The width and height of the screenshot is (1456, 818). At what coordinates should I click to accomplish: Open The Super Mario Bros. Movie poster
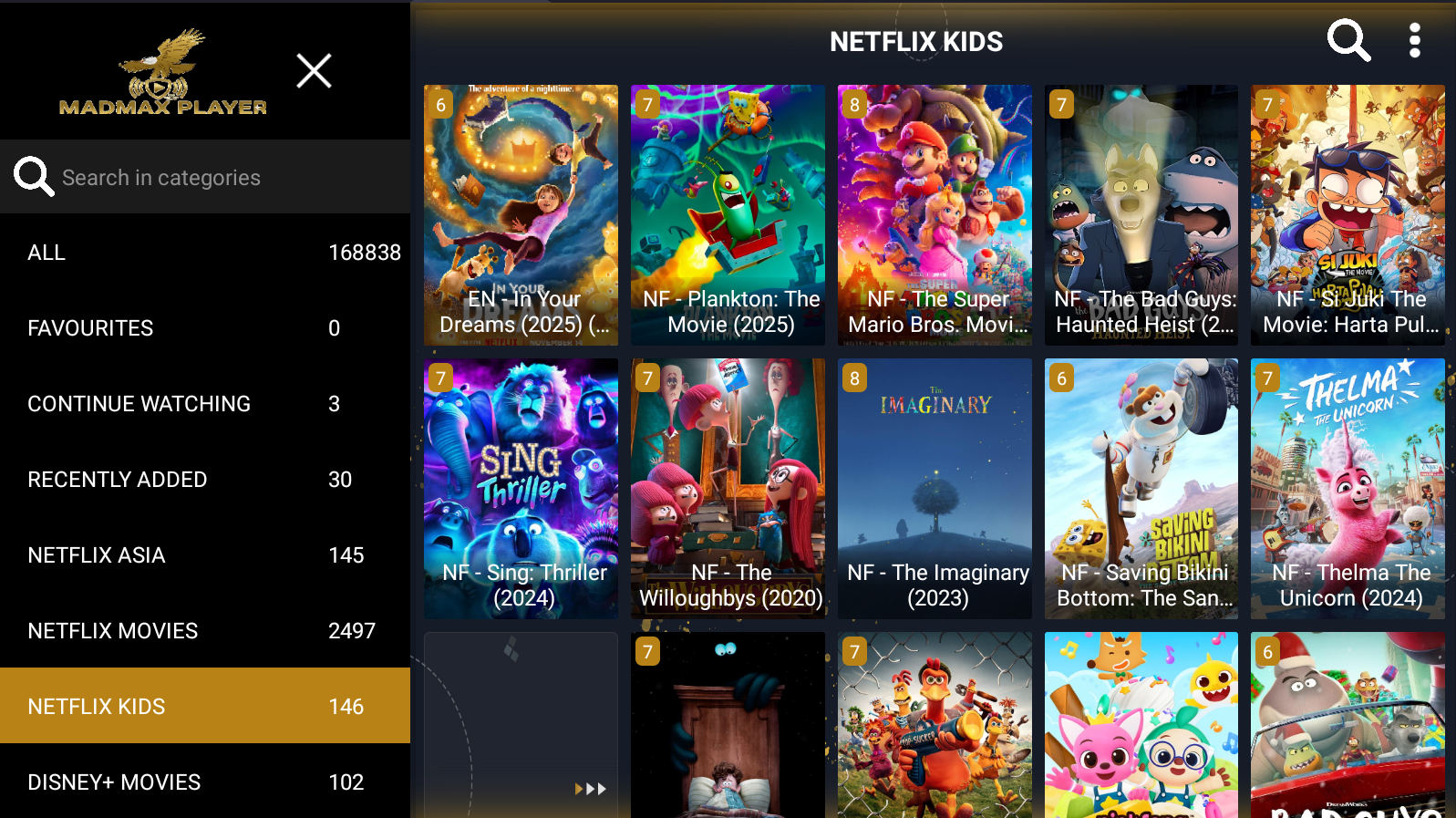[935, 215]
